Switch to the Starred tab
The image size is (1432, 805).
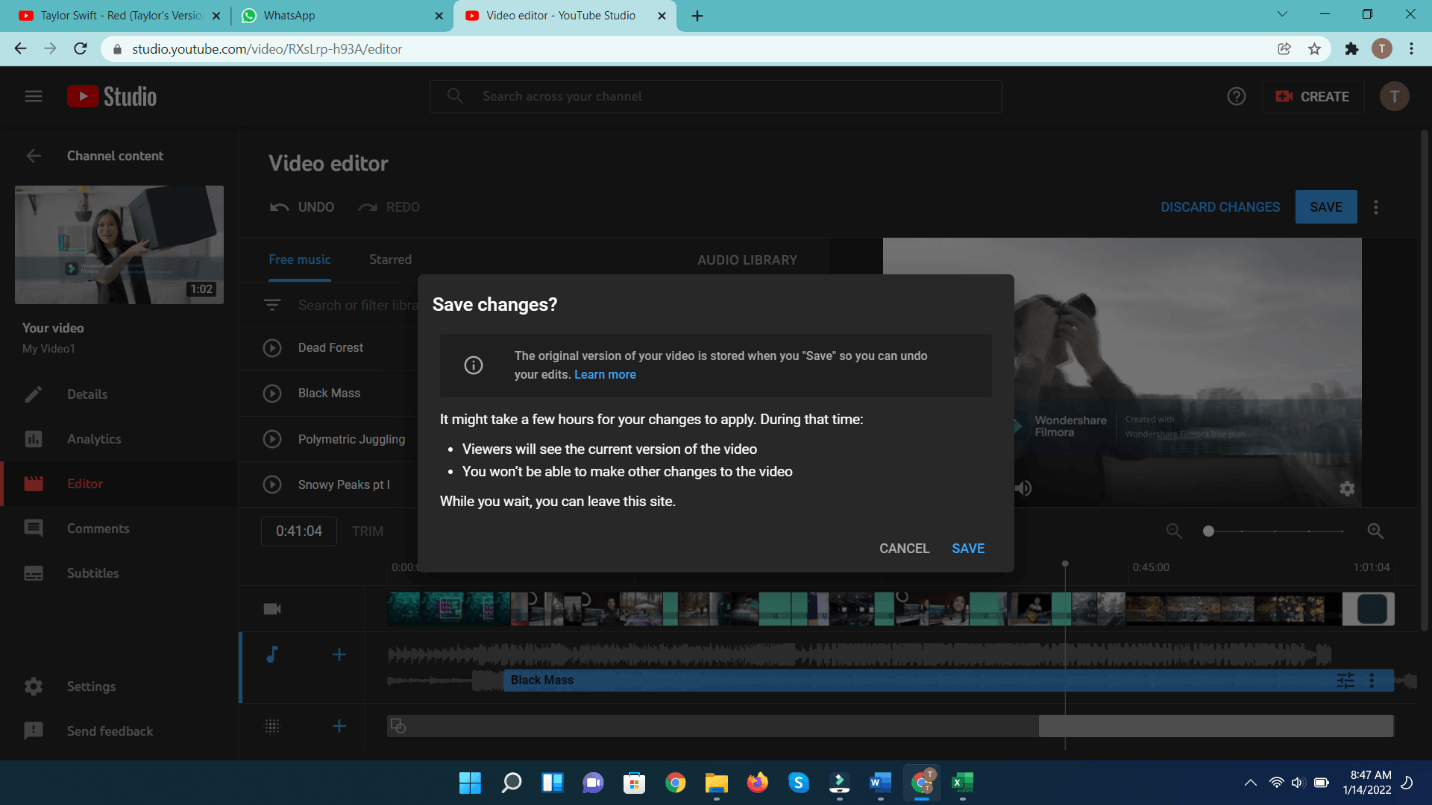pyautogui.click(x=390, y=259)
